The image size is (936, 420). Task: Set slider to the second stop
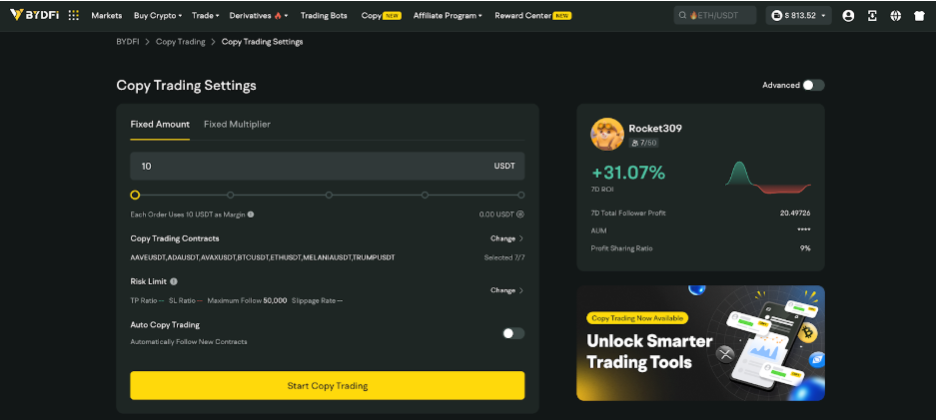230,195
